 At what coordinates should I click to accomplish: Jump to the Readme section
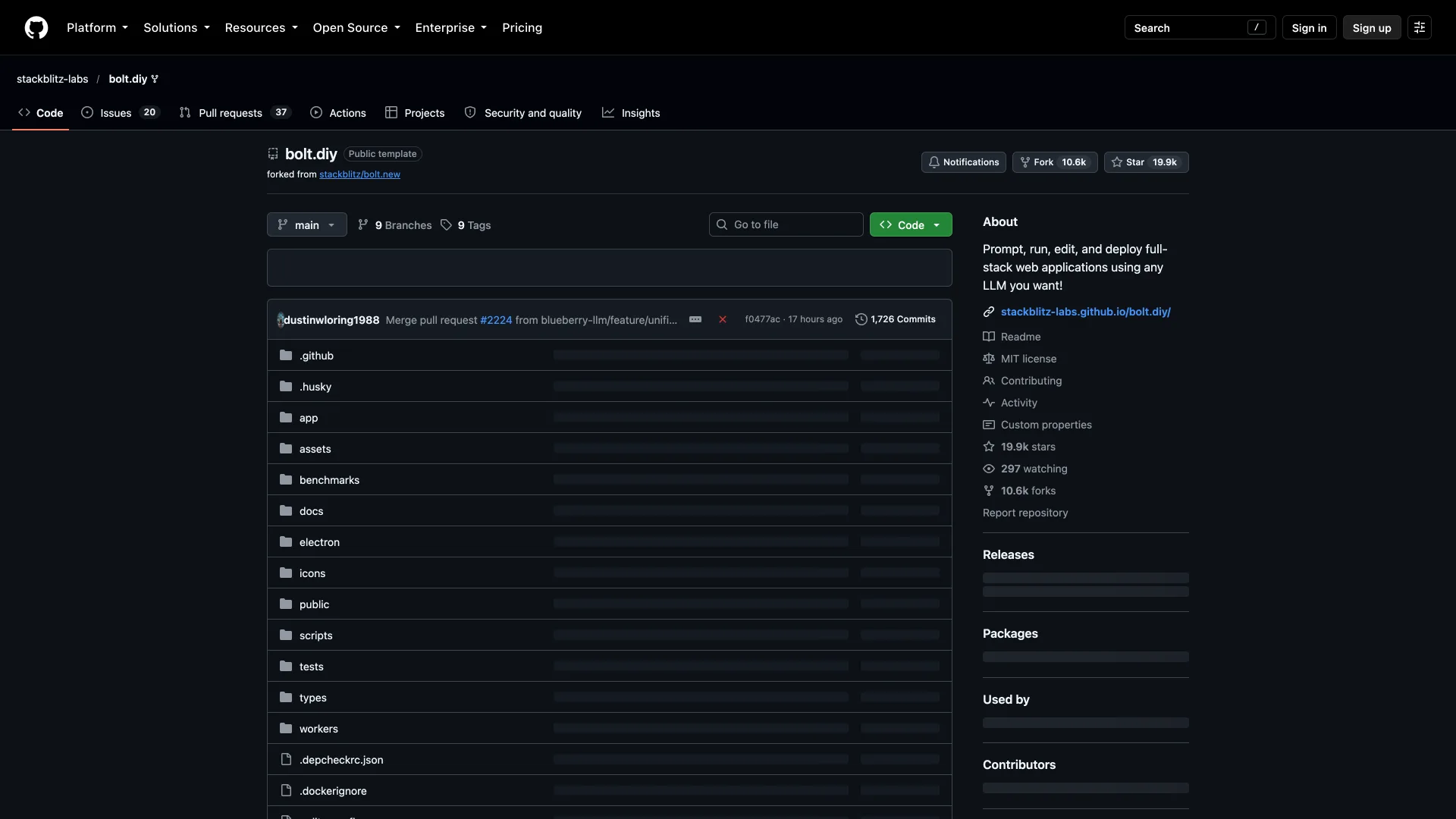coord(1012,337)
